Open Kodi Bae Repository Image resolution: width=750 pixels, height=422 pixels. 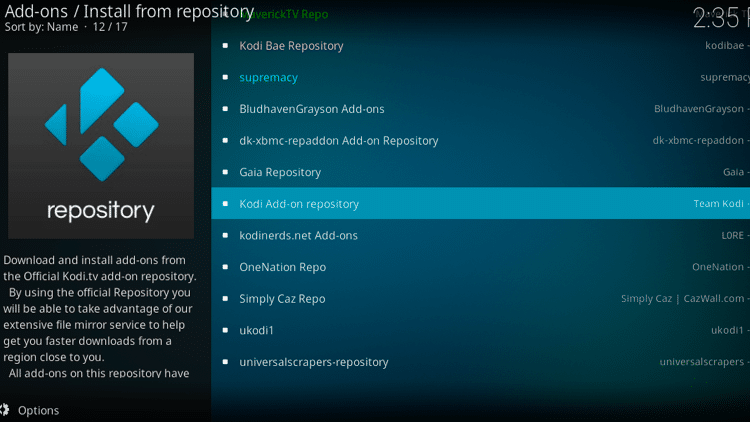click(481, 46)
